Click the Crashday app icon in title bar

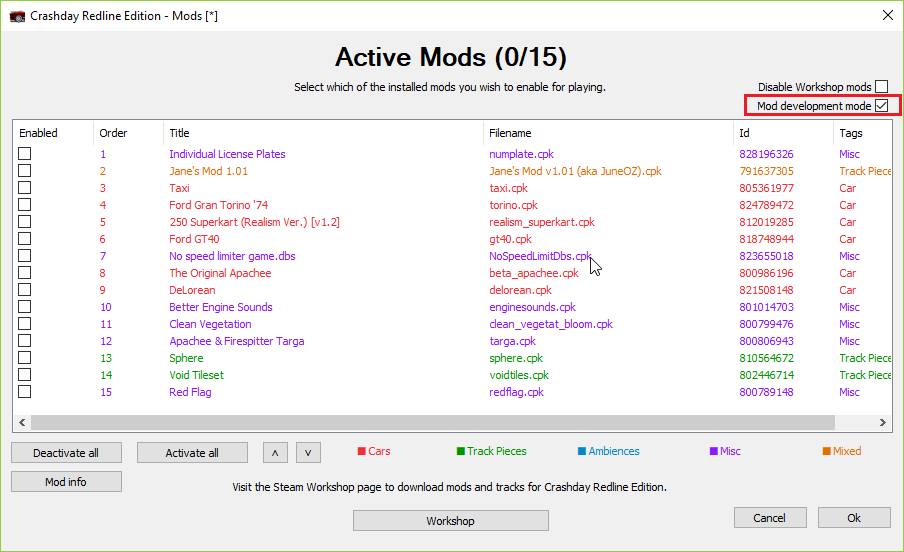[x=17, y=16]
